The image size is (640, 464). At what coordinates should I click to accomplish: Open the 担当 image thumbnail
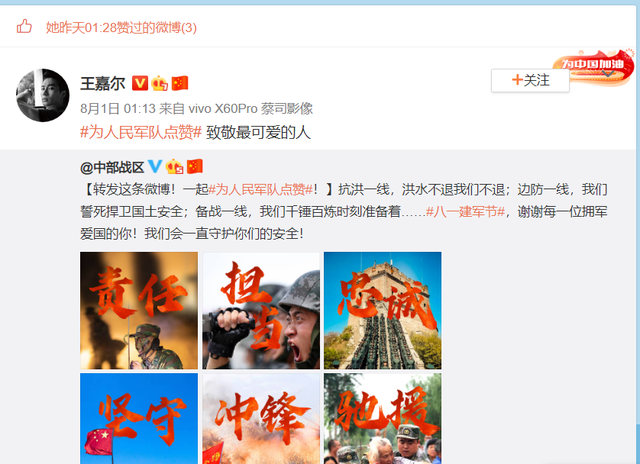click(261, 311)
